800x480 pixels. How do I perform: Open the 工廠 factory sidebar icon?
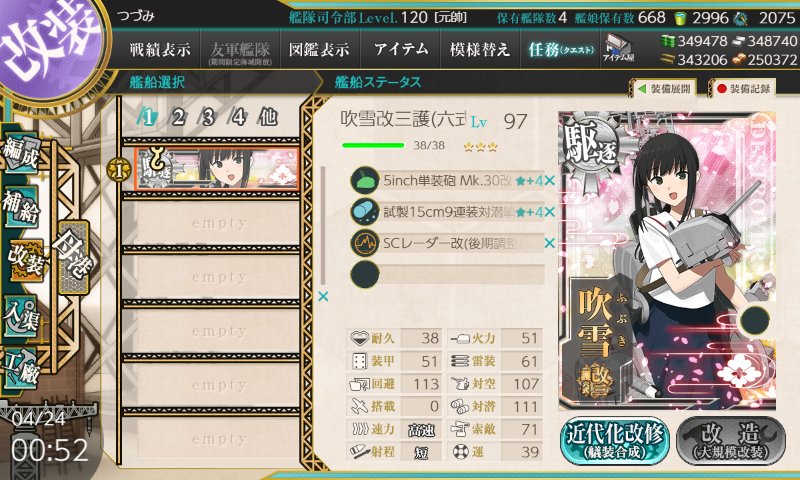coord(21,368)
